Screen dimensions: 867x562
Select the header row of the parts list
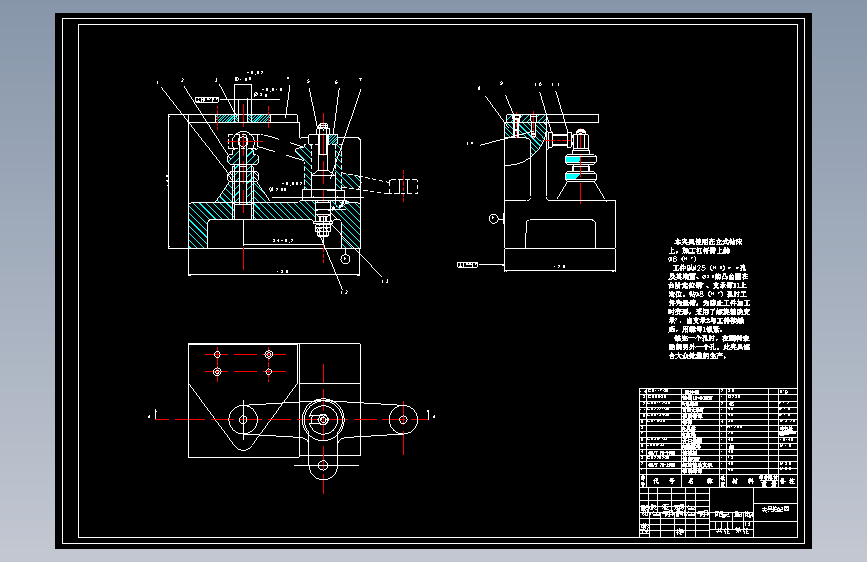point(718,481)
